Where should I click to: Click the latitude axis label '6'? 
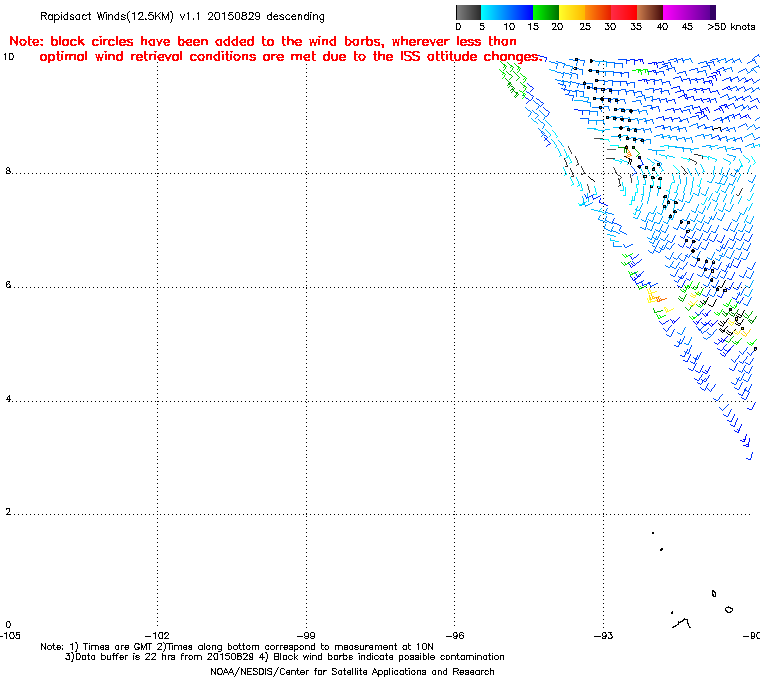(x=8, y=285)
